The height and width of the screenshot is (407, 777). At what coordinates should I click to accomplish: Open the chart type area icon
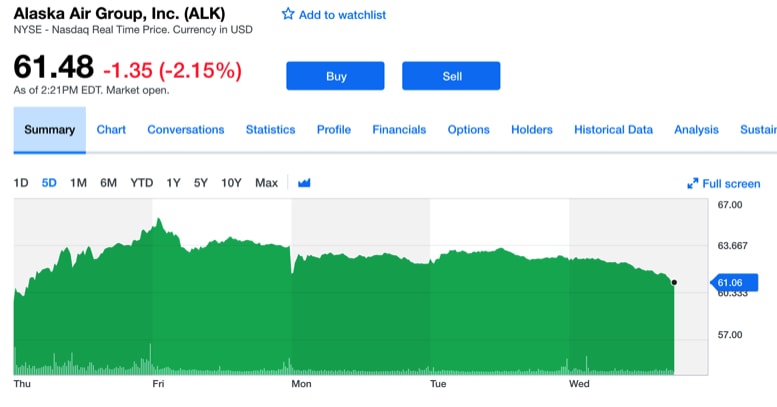[x=304, y=183]
